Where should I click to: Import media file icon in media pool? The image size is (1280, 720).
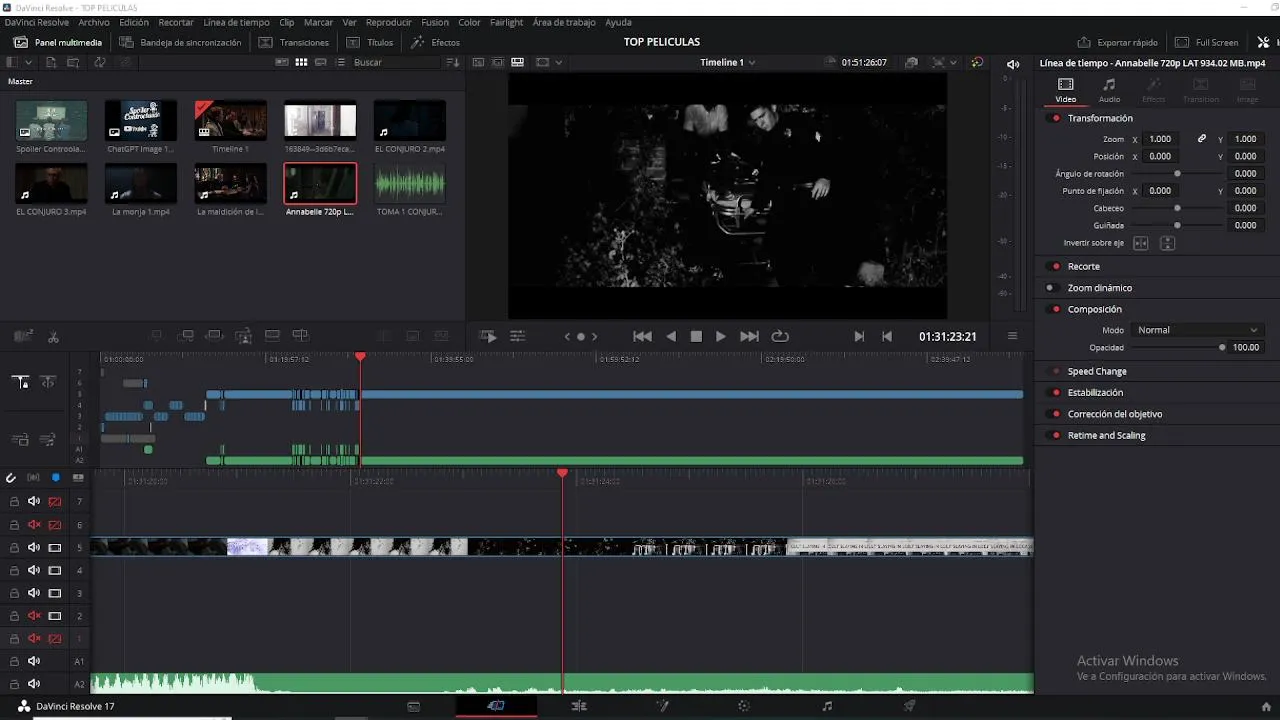click(x=49, y=62)
